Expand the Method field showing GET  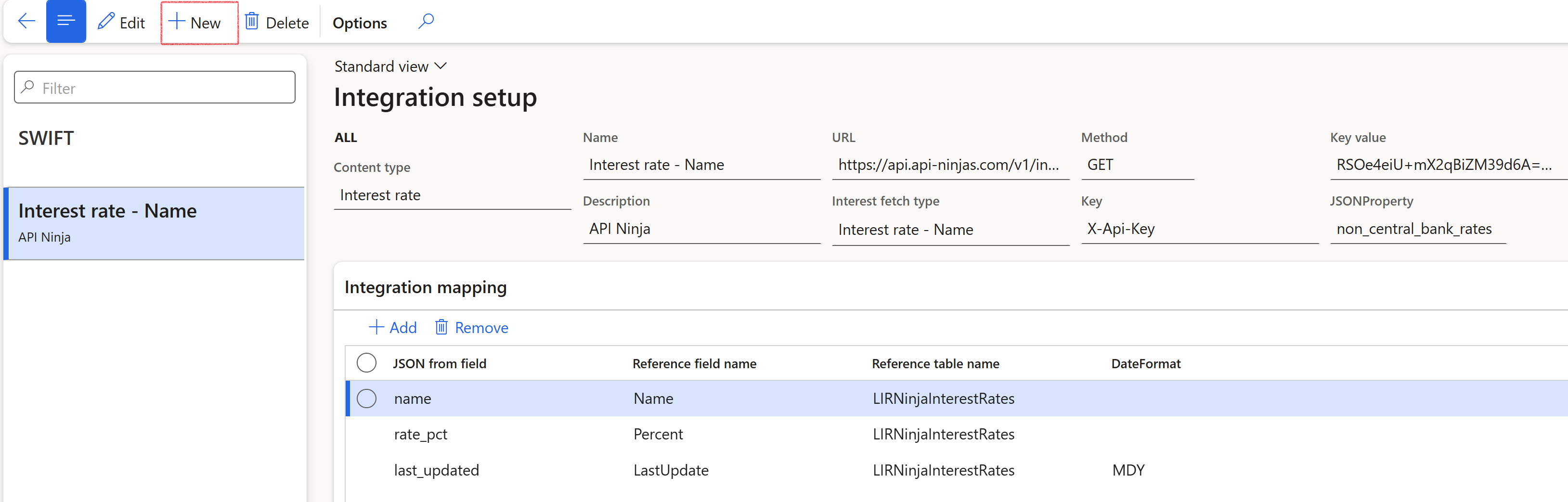click(1137, 164)
